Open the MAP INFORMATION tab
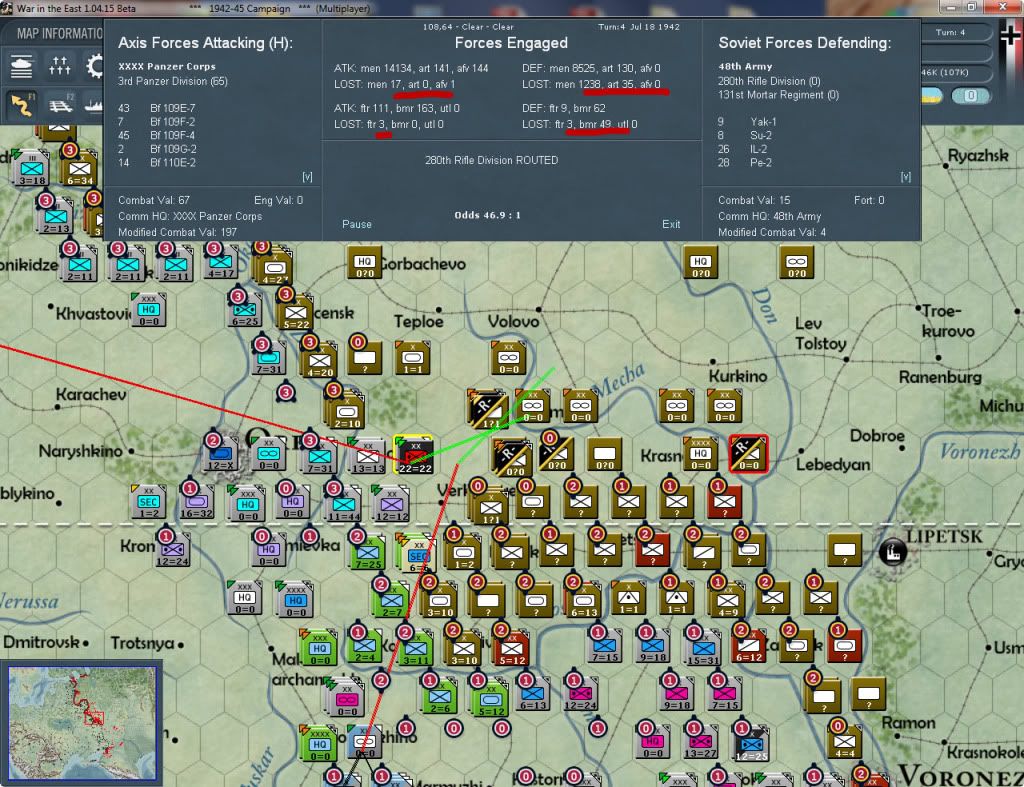 pos(59,33)
